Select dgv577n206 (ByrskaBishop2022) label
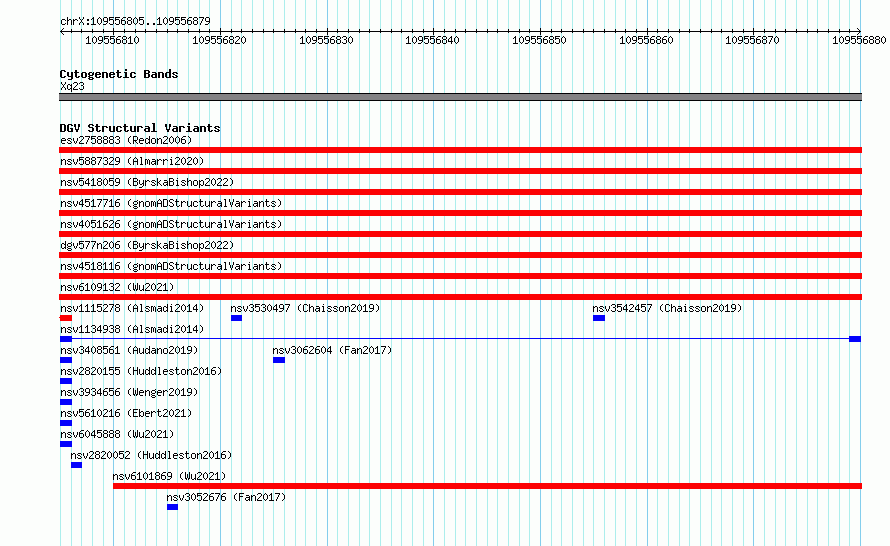 (147, 245)
